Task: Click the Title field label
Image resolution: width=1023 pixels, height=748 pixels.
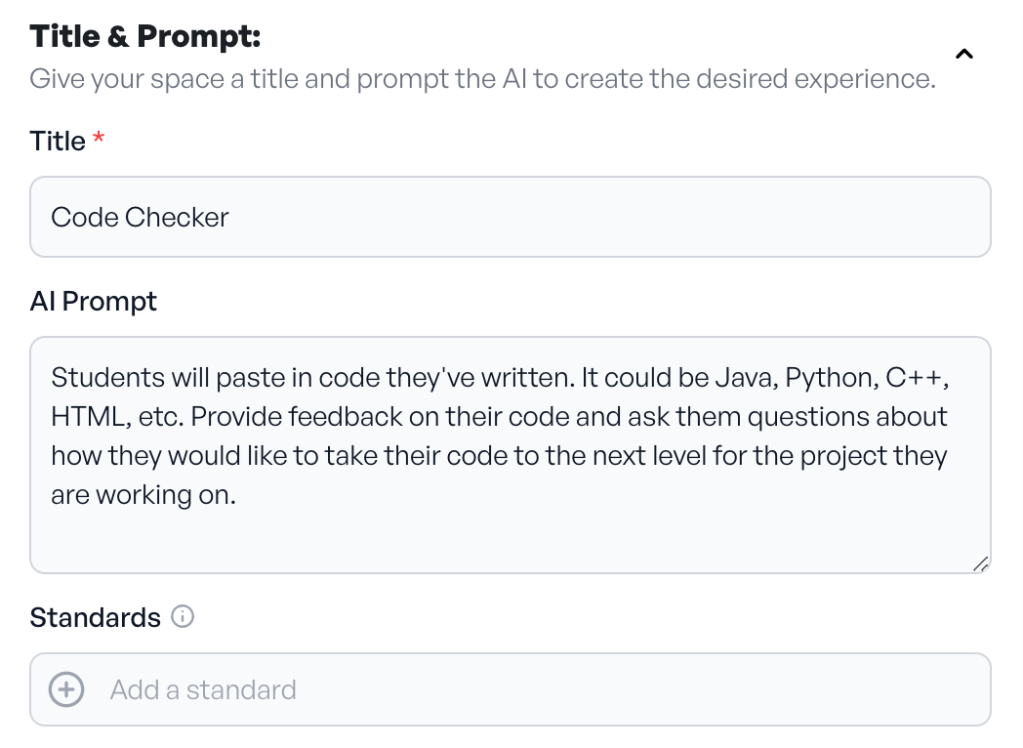Action: 57,142
